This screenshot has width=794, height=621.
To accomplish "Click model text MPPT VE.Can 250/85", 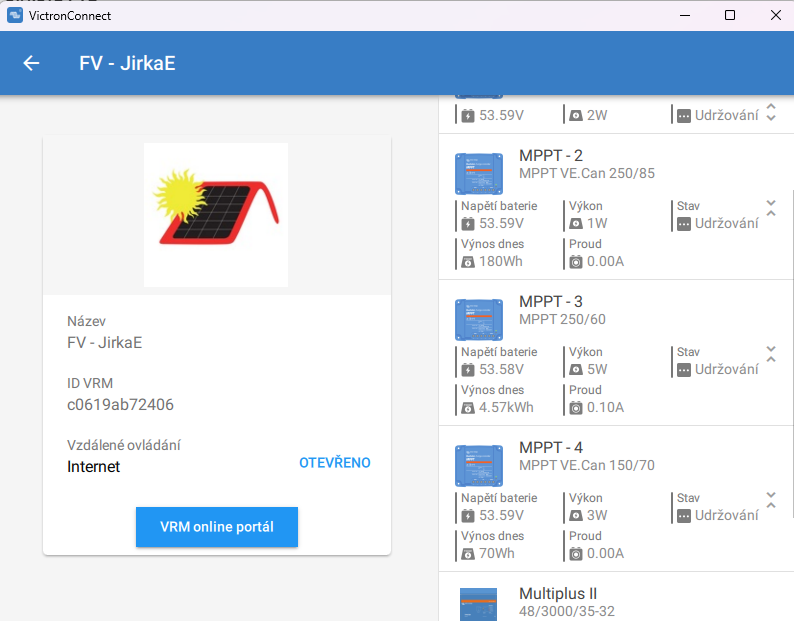I will 586,173.
